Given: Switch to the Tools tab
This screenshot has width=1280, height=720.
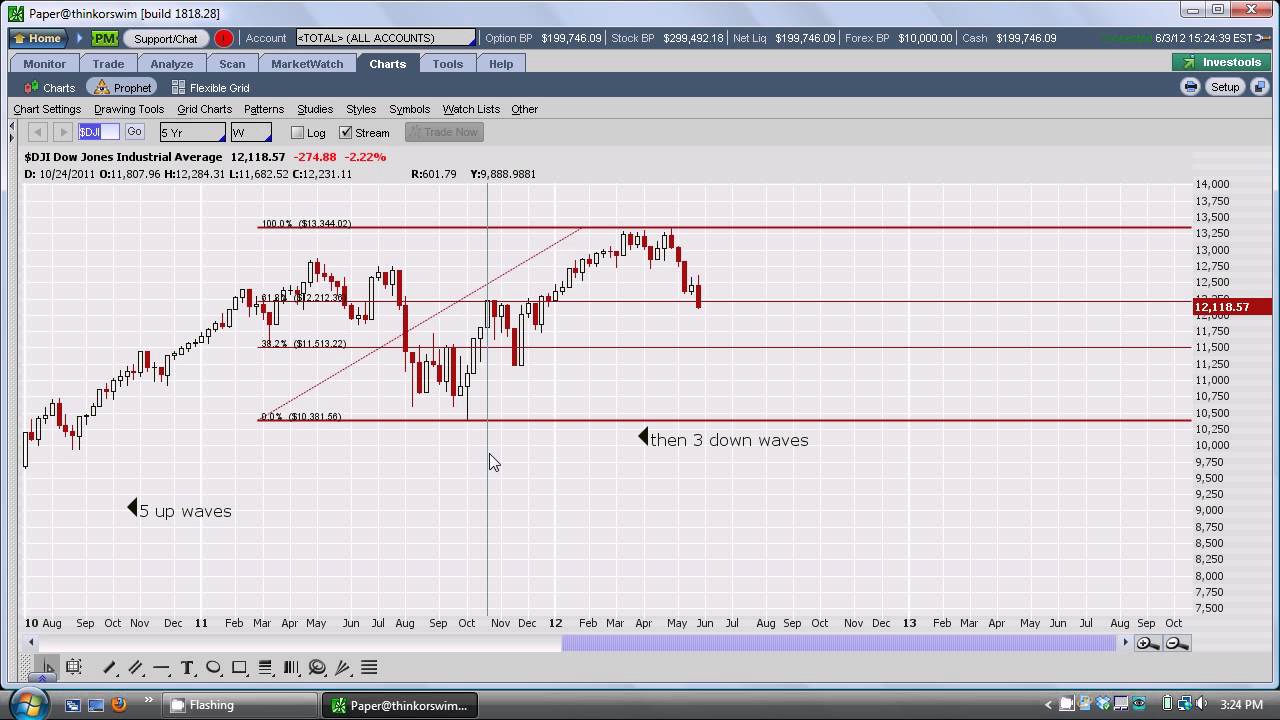Looking at the screenshot, I should click(447, 63).
